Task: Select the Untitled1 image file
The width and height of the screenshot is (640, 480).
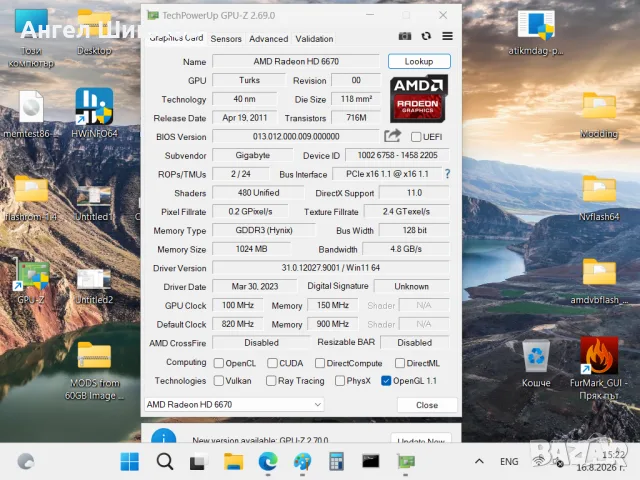Action: click(x=93, y=203)
